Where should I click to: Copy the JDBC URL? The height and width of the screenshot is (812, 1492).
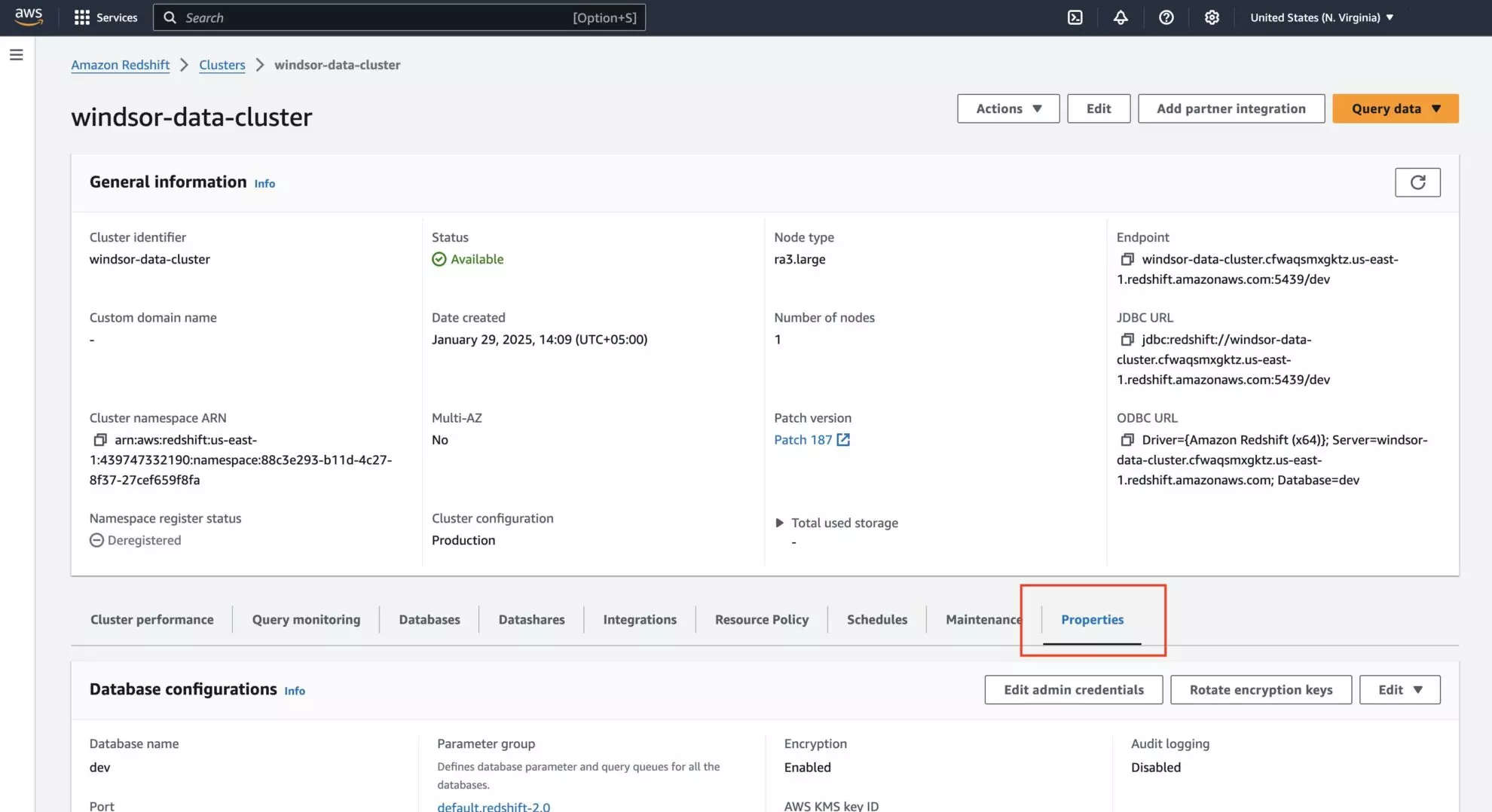(x=1127, y=340)
